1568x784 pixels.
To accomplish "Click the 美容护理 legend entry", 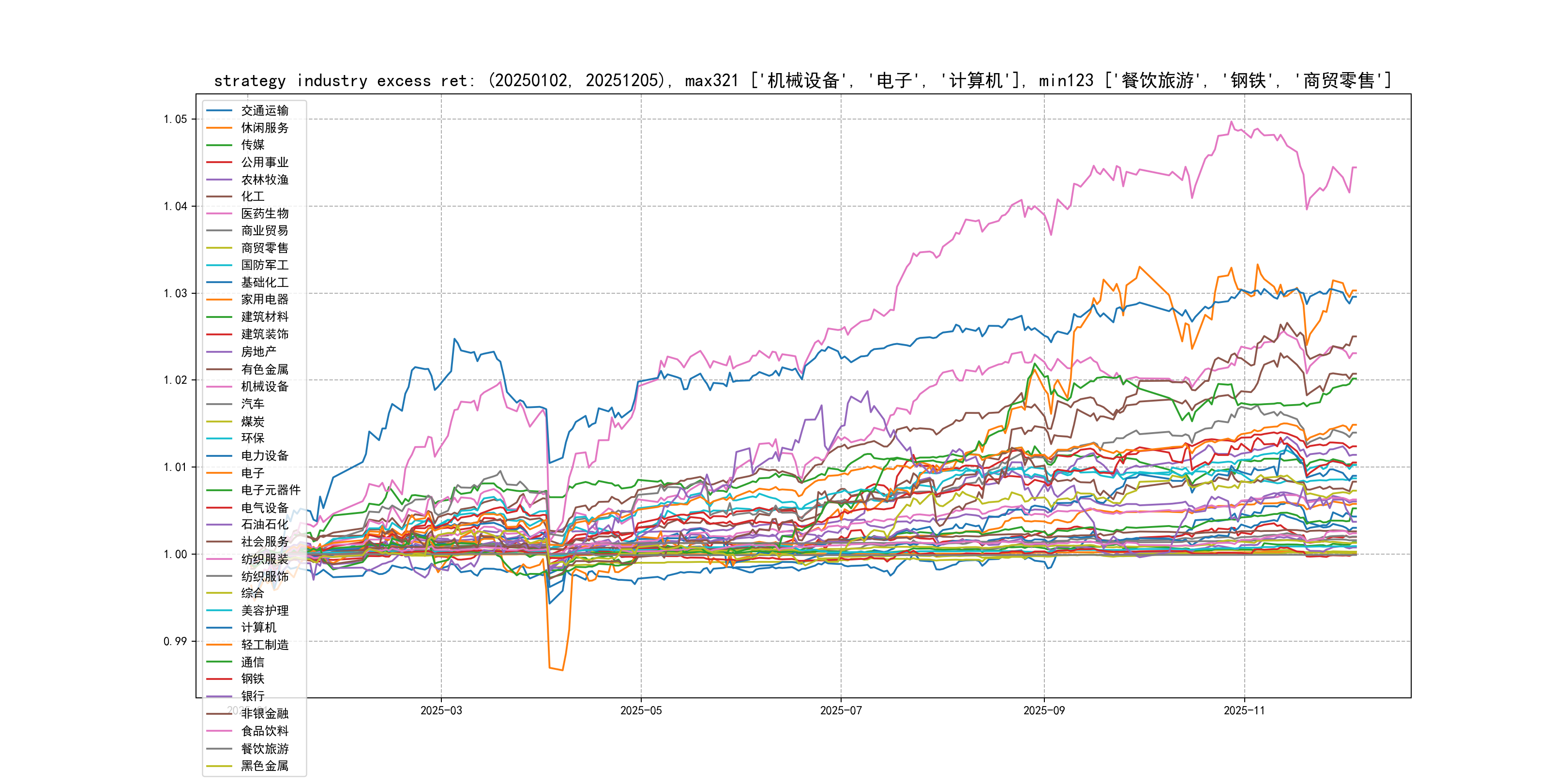I will 264,611.
